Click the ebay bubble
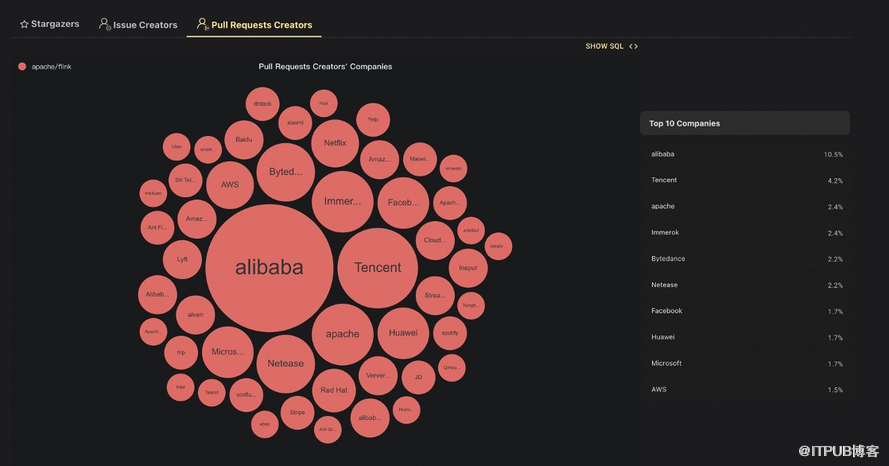The width and height of the screenshot is (889, 466). (x=265, y=424)
